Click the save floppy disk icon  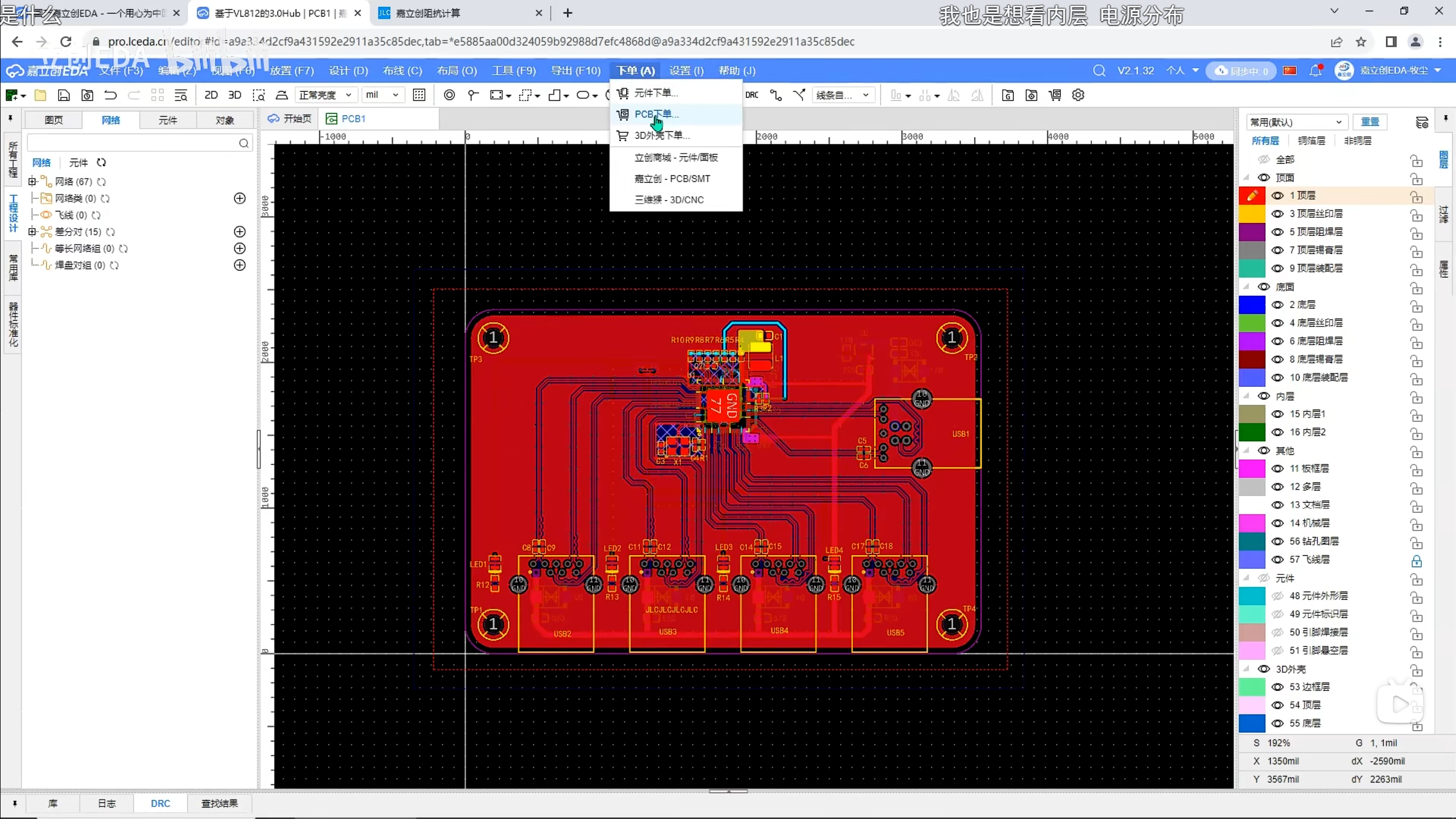click(64, 95)
